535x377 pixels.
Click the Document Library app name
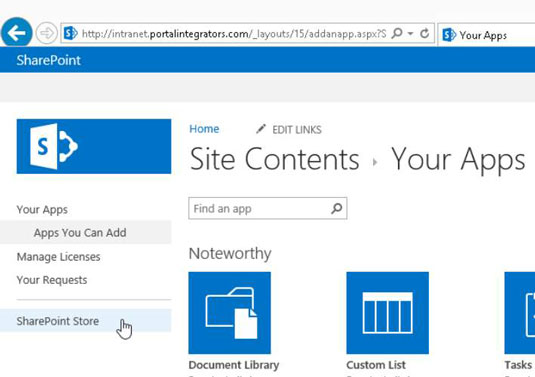point(234,365)
